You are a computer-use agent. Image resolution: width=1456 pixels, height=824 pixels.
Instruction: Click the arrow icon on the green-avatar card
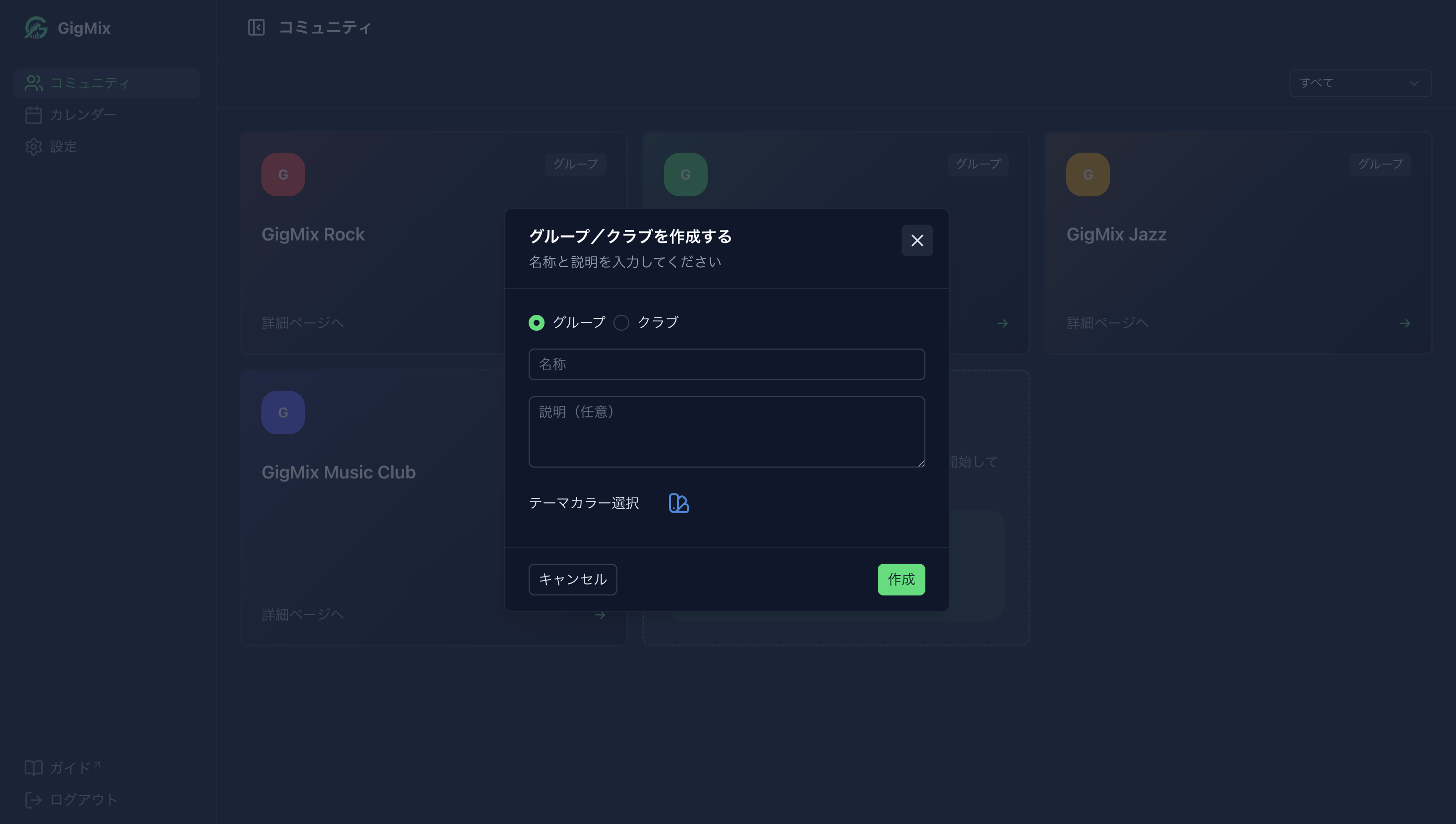(x=1003, y=323)
